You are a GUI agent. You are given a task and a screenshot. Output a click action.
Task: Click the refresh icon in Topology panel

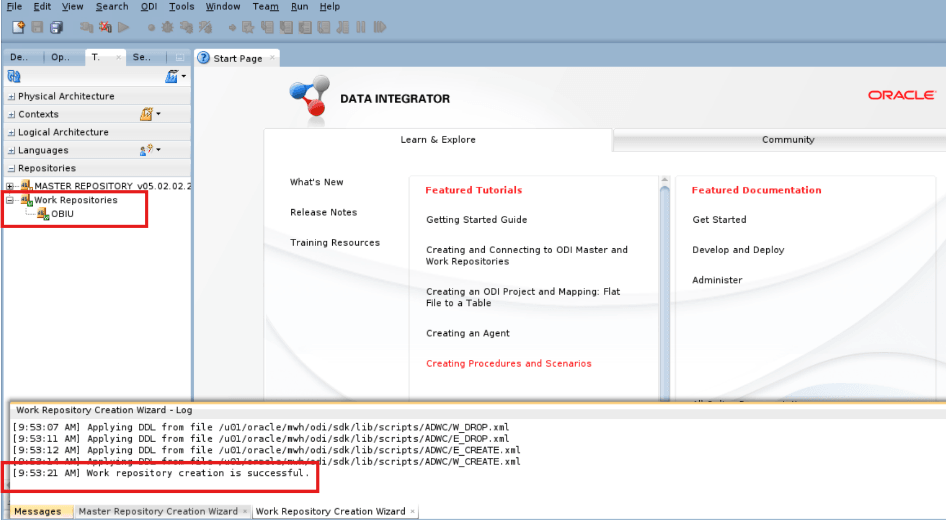(14, 76)
